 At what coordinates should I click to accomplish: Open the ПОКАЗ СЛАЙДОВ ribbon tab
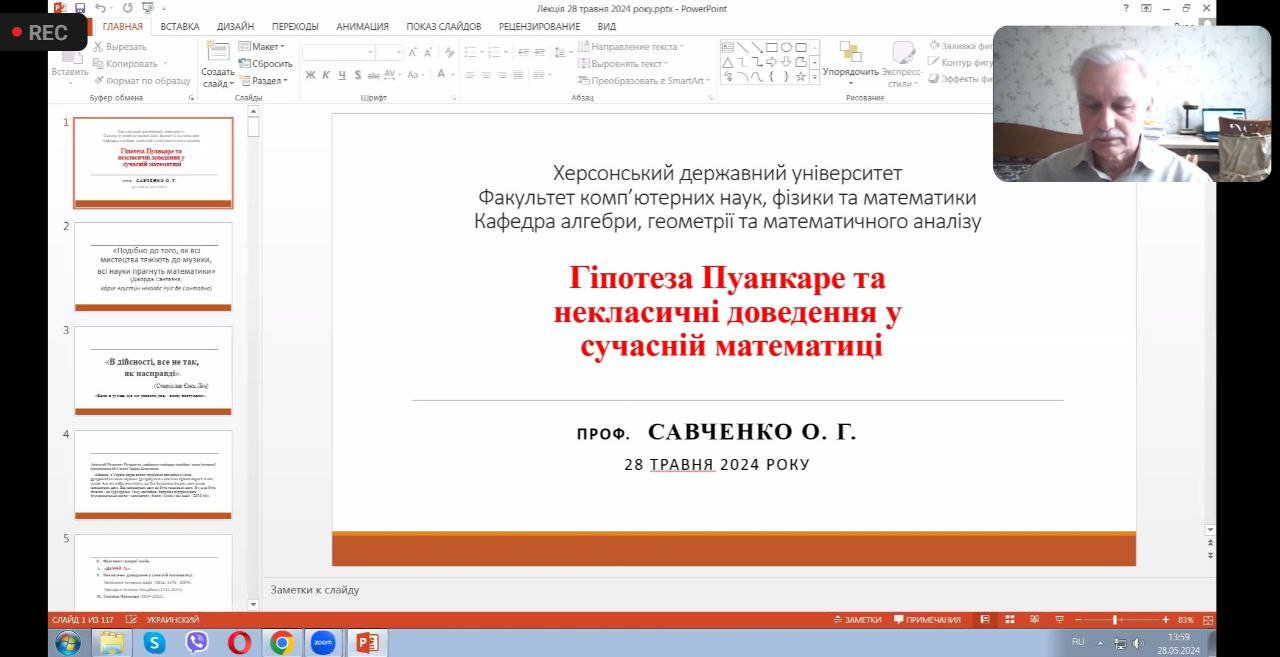click(x=443, y=26)
